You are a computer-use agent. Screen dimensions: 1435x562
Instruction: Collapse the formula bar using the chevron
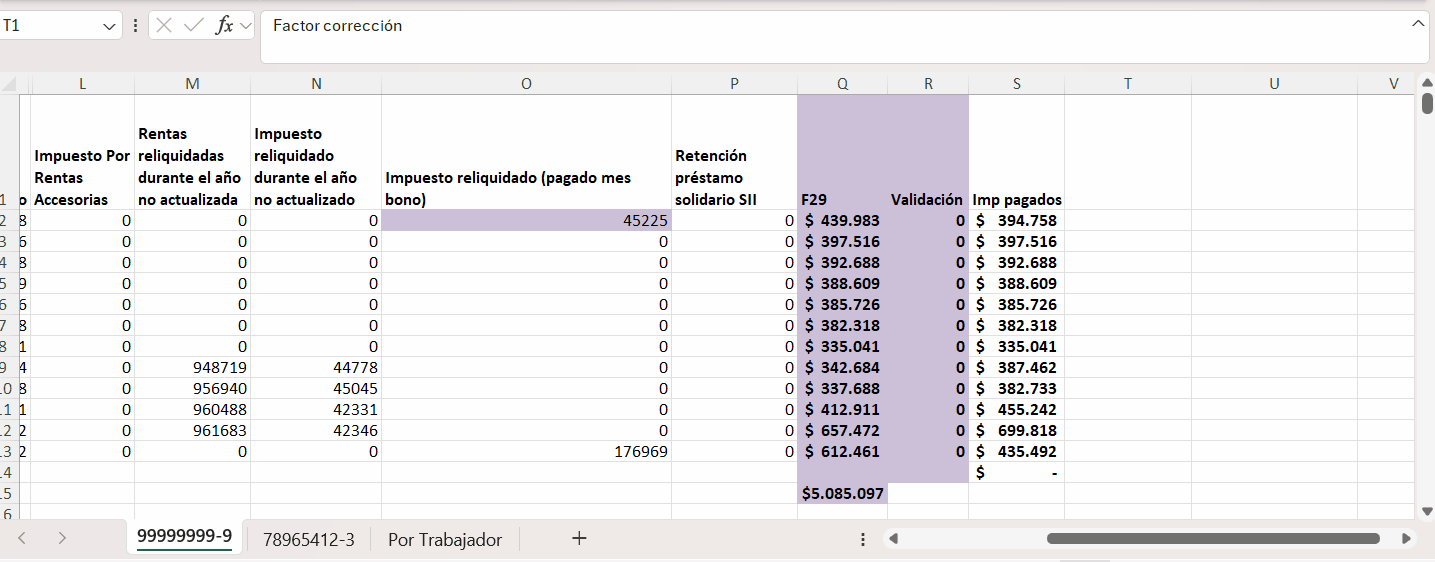pyautogui.click(x=1418, y=23)
